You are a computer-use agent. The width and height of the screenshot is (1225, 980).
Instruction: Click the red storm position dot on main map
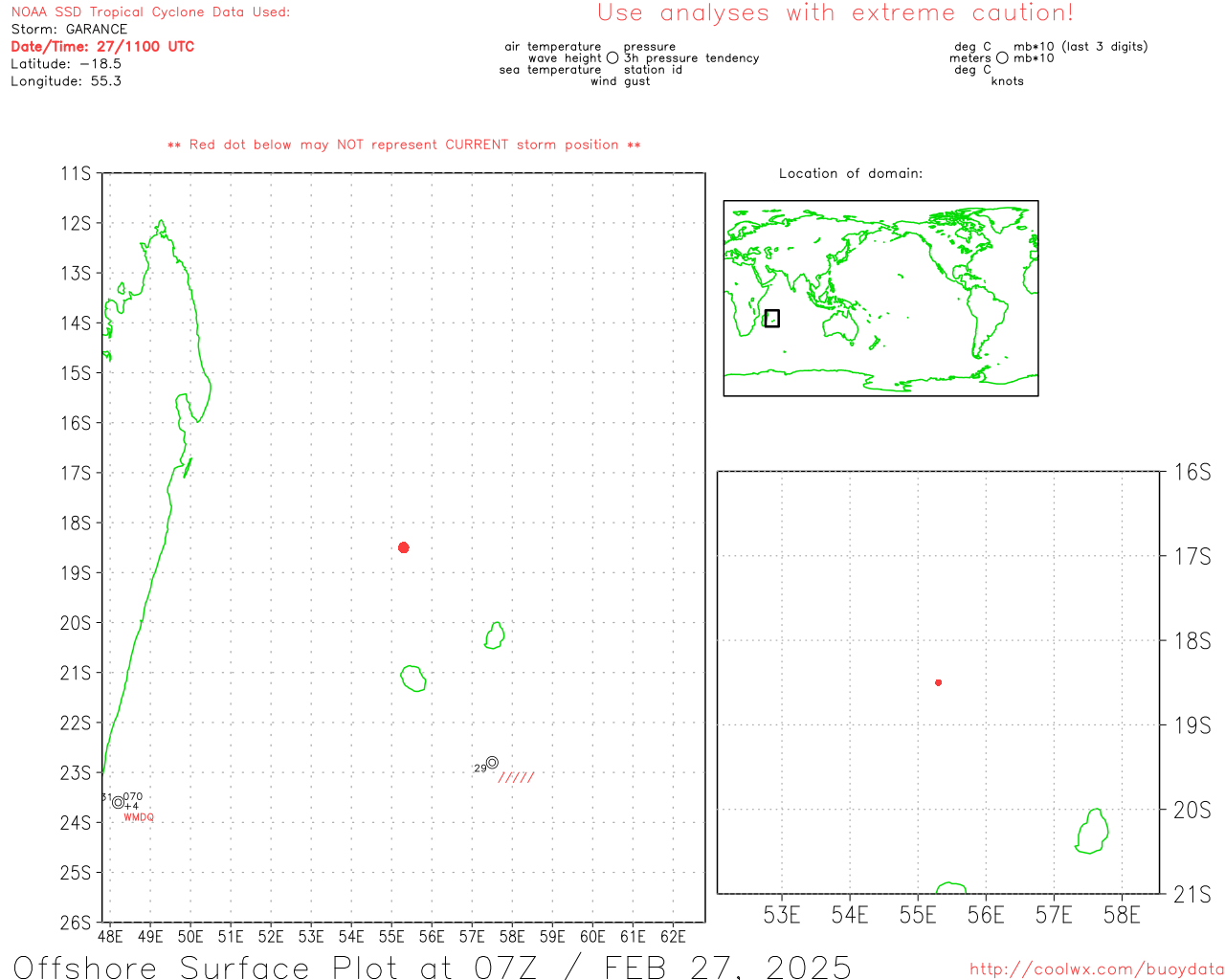[403, 547]
